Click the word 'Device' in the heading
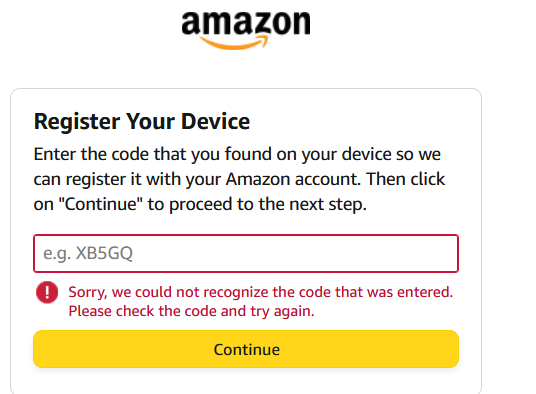The image size is (536, 394). (215, 122)
